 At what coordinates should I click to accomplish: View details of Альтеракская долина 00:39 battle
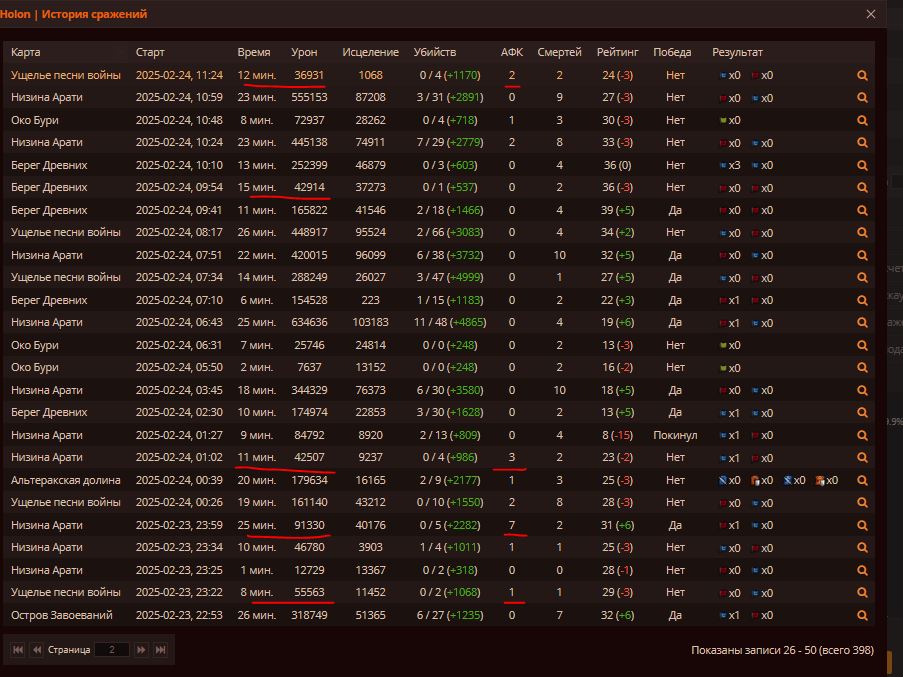coord(862,480)
